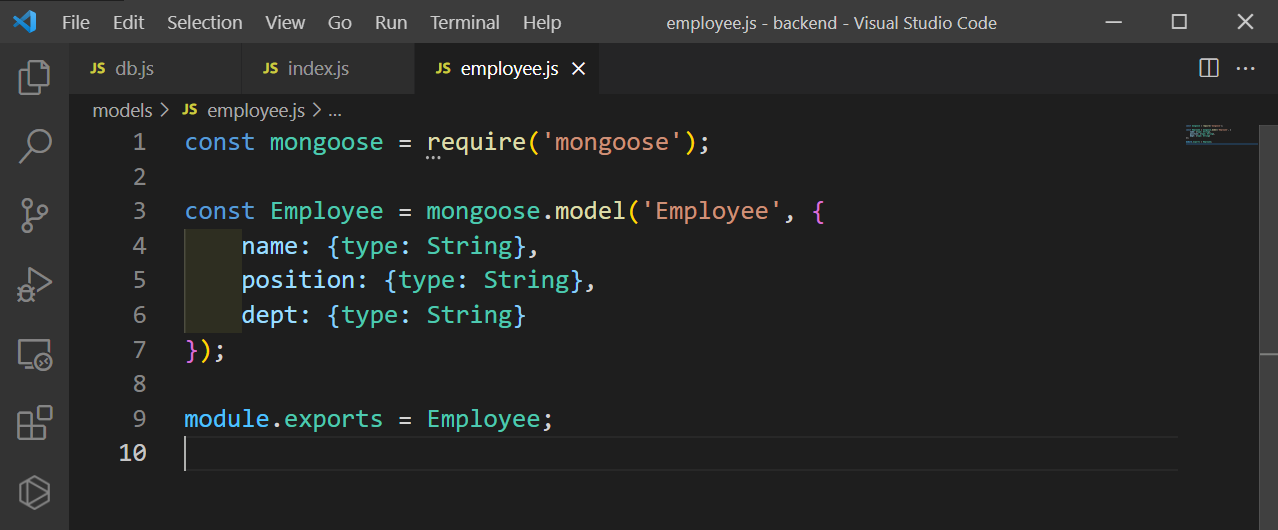Click the 'name' property on line 4

pyautogui.click(x=270, y=246)
